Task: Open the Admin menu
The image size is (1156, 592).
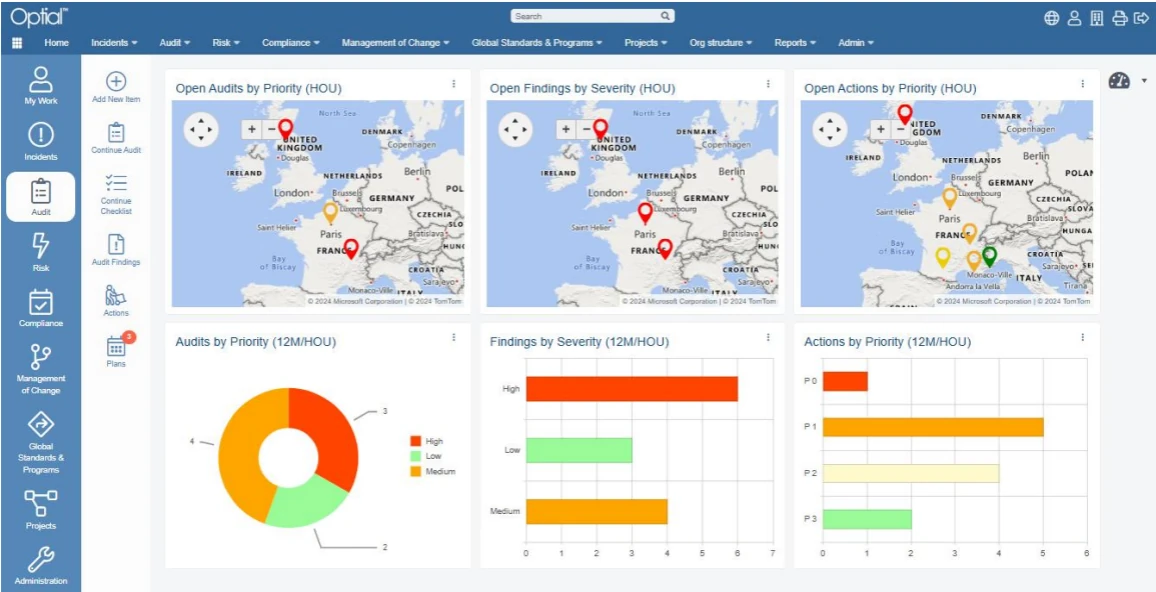Action: point(856,43)
